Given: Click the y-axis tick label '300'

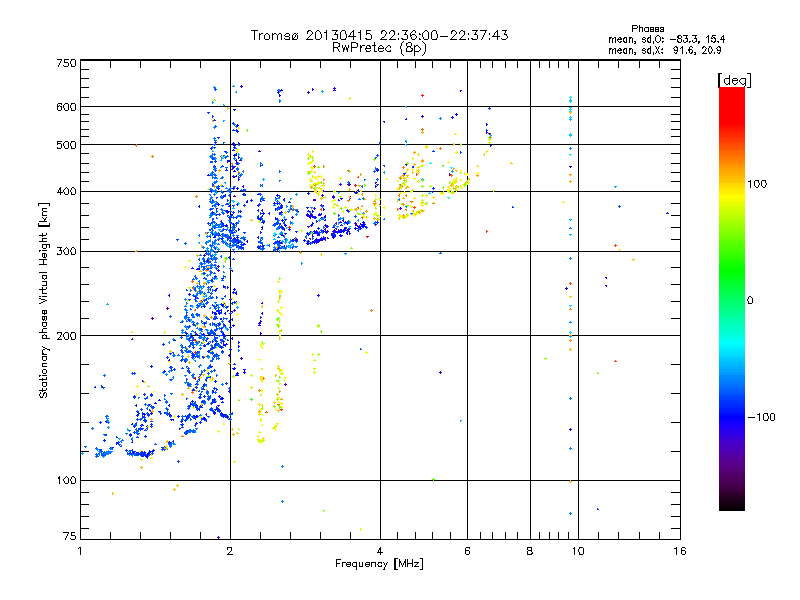Looking at the screenshot, I should pos(66,252).
